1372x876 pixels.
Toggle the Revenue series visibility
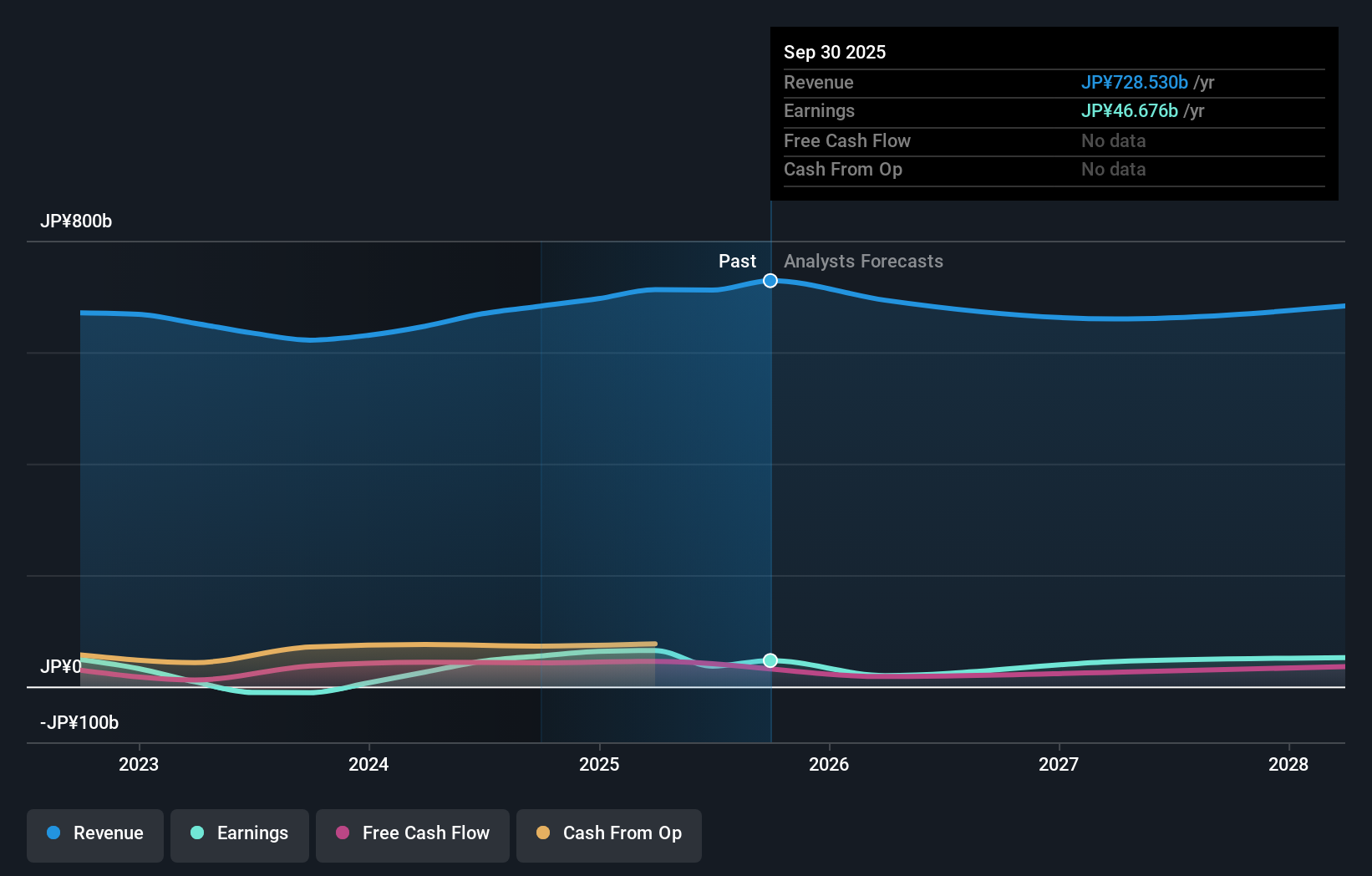click(94, 833)
